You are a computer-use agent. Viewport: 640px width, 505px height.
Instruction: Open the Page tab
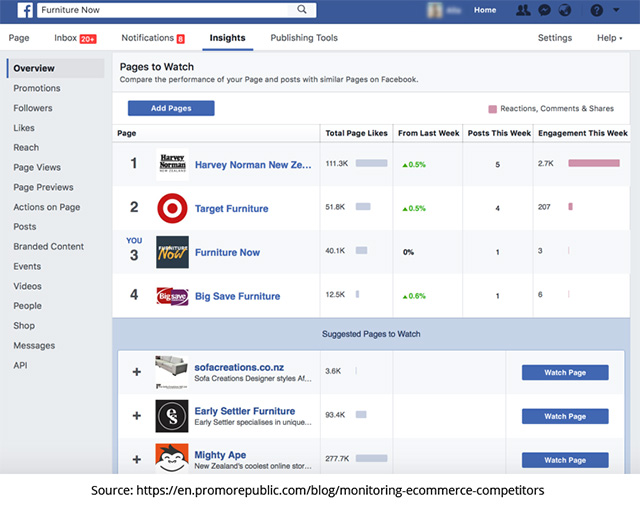click(x=19, y=38)
